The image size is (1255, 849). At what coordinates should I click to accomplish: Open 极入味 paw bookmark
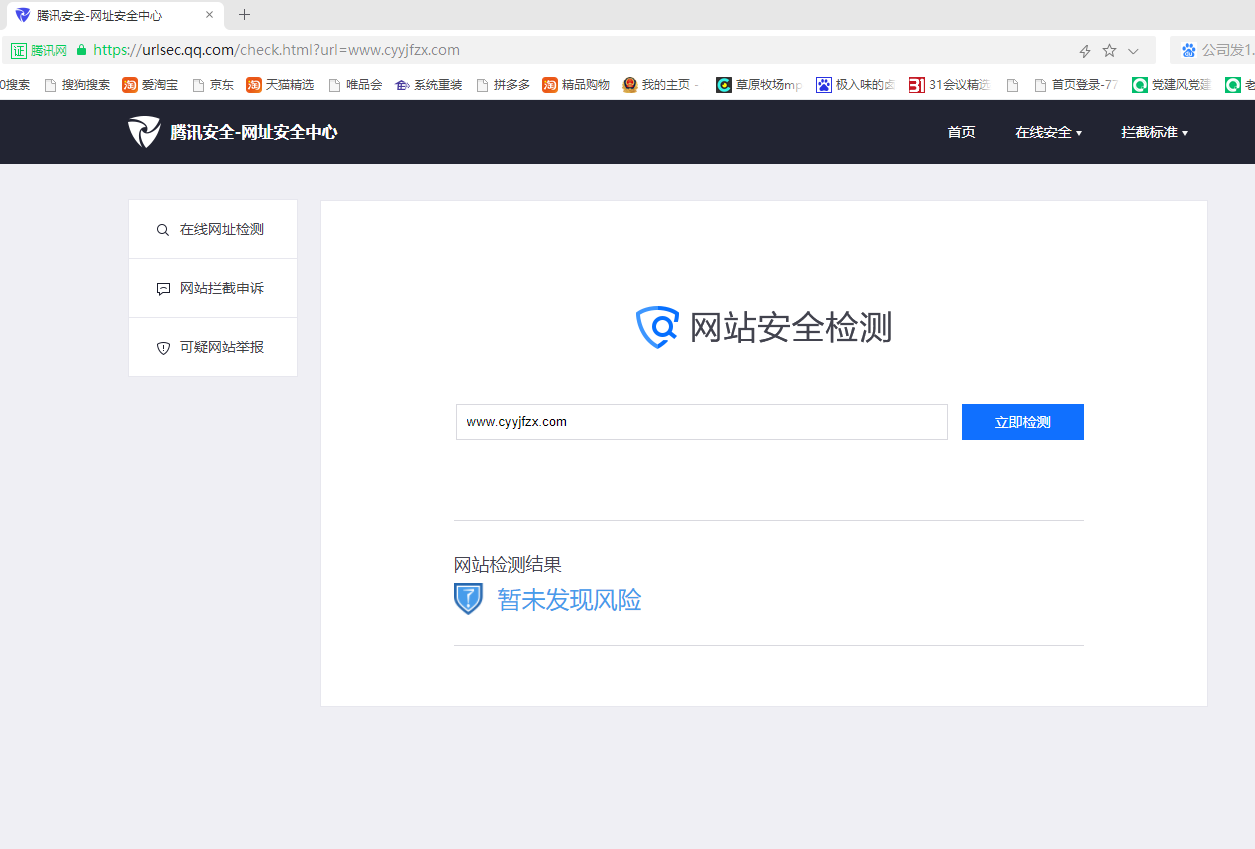(855, 85)
